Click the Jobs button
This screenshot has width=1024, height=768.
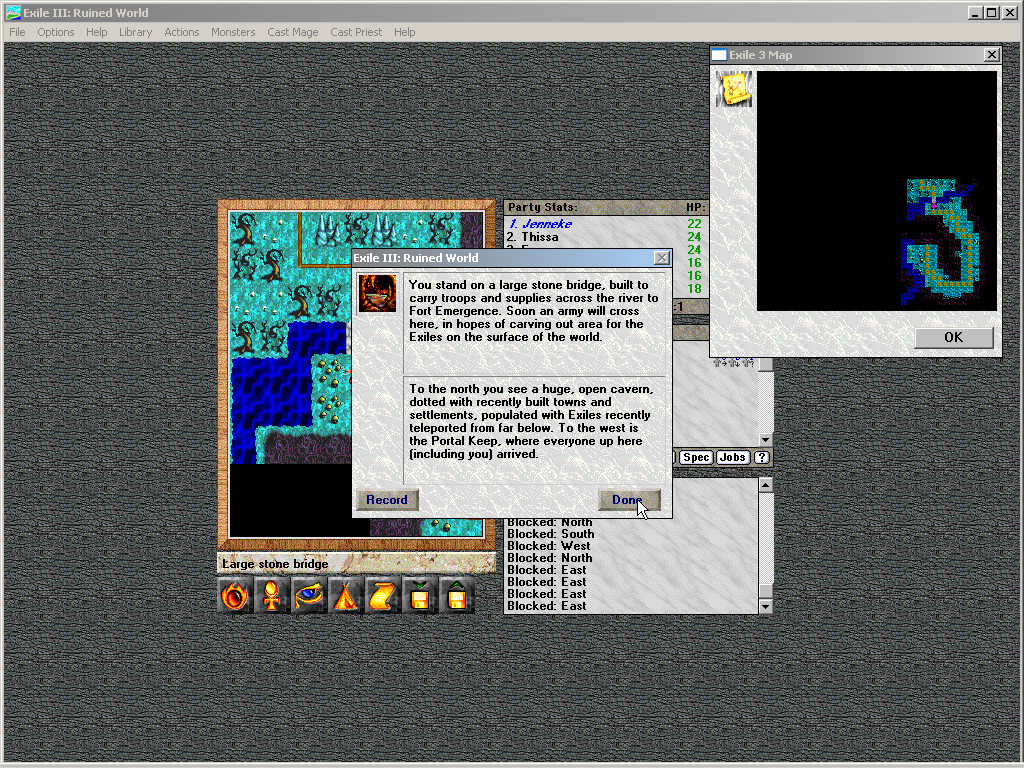tap(733, 457)
